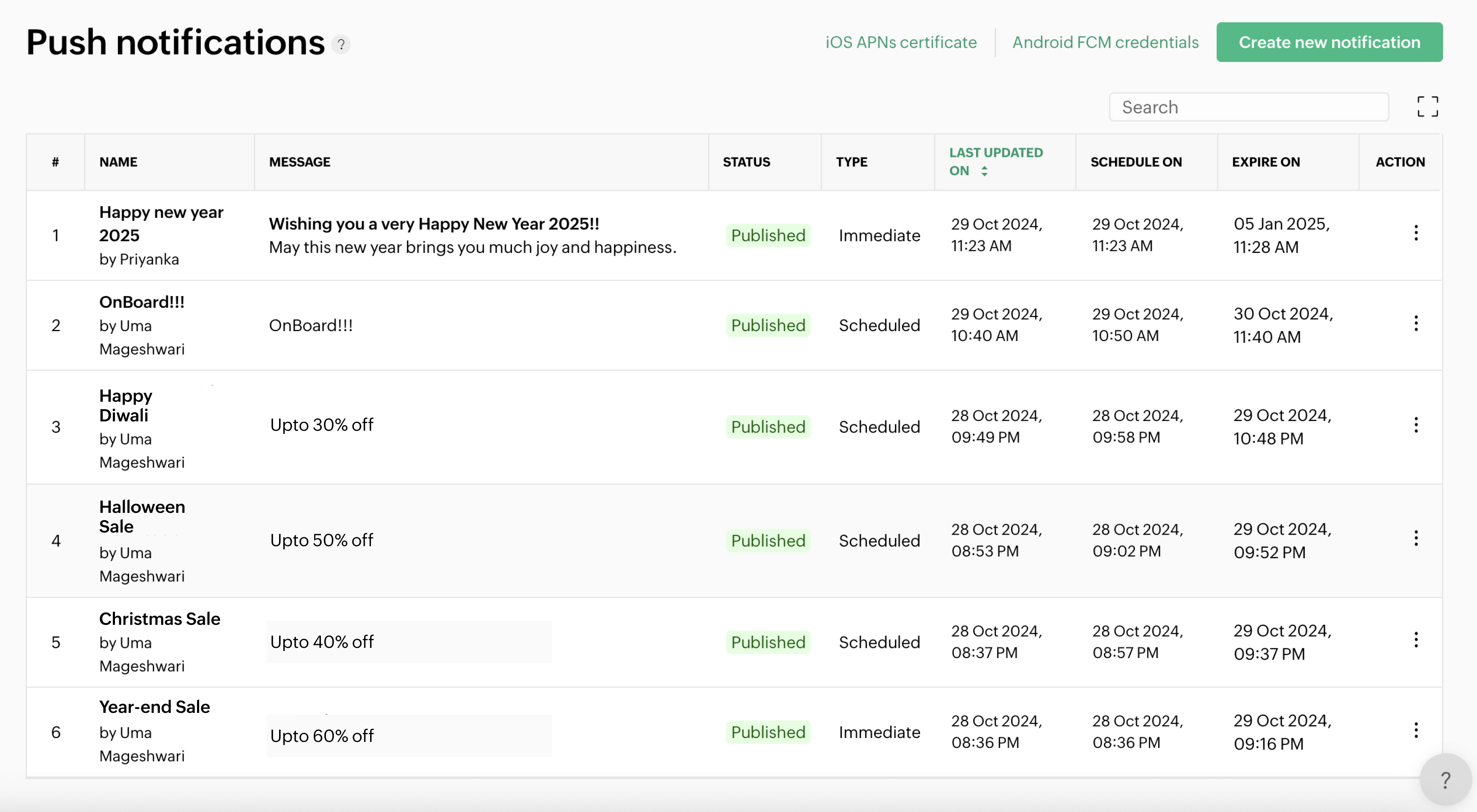Sort by Last Updated On arrows
This screenshot has width=1477, height=812.
984,171
